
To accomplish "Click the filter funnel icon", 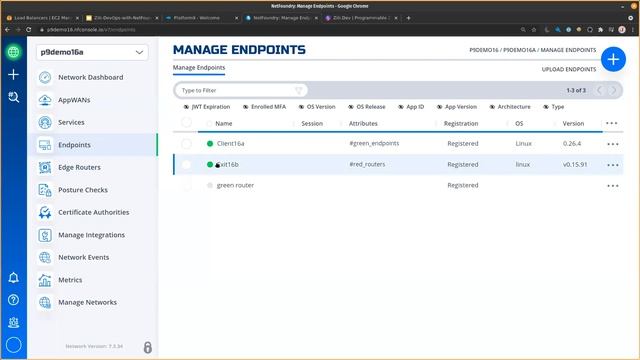I will click(299, 90).
